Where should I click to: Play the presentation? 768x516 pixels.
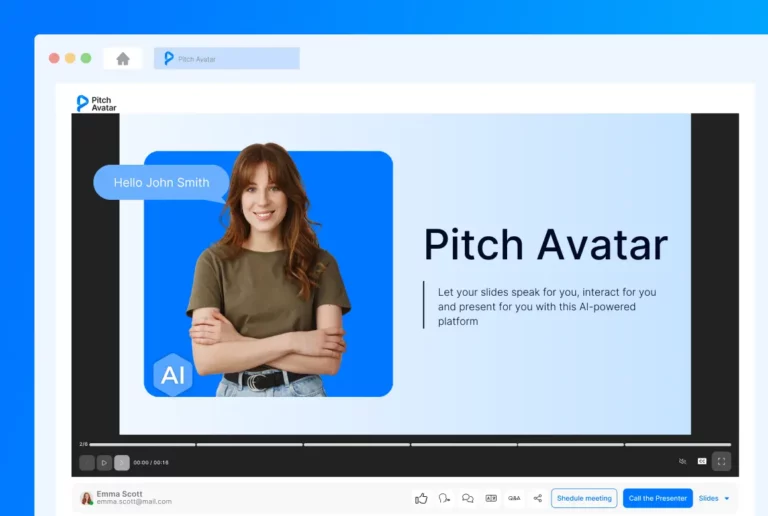pyautogui.click(x=104, y=462)
